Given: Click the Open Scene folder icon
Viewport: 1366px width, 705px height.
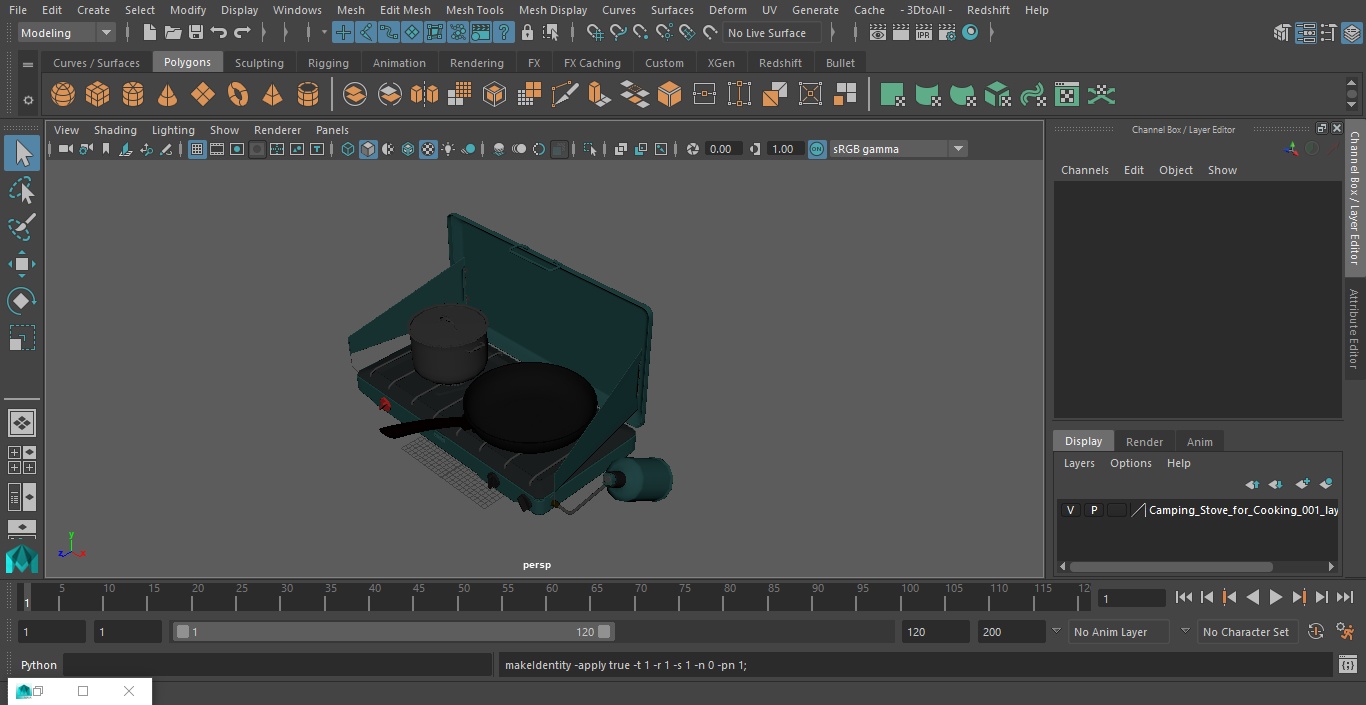Looking at the screenshot, I should click(x=173, y=33).
